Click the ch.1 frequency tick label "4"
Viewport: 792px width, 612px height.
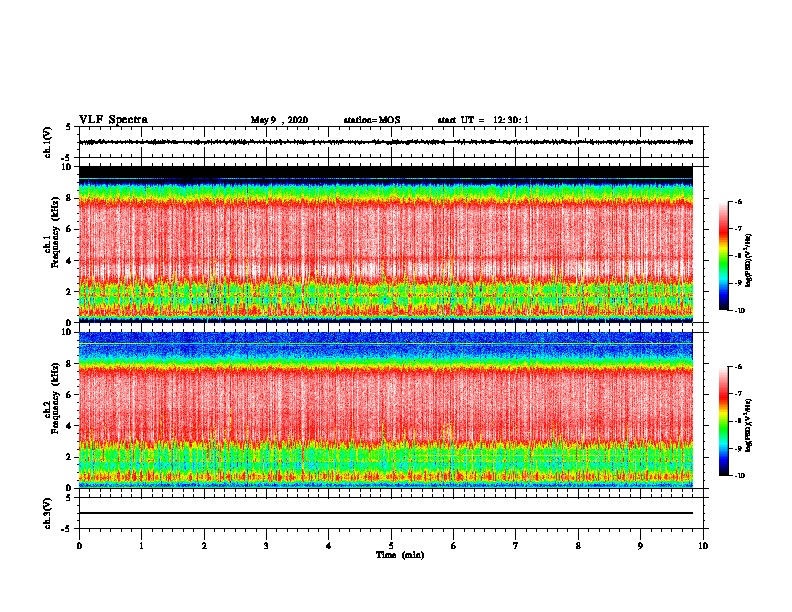(x=69, y=261)
